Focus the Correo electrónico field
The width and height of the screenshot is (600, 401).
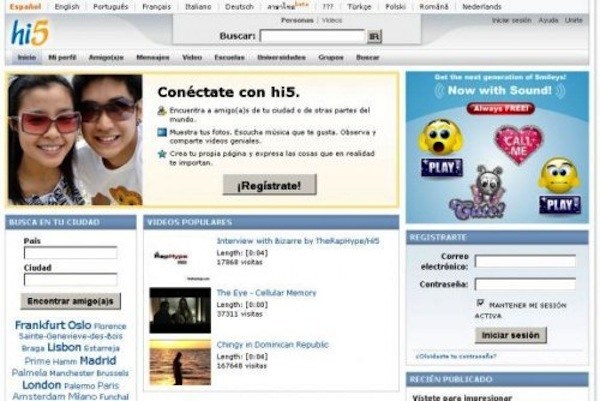pyautogui.click(x=525, y=261)
